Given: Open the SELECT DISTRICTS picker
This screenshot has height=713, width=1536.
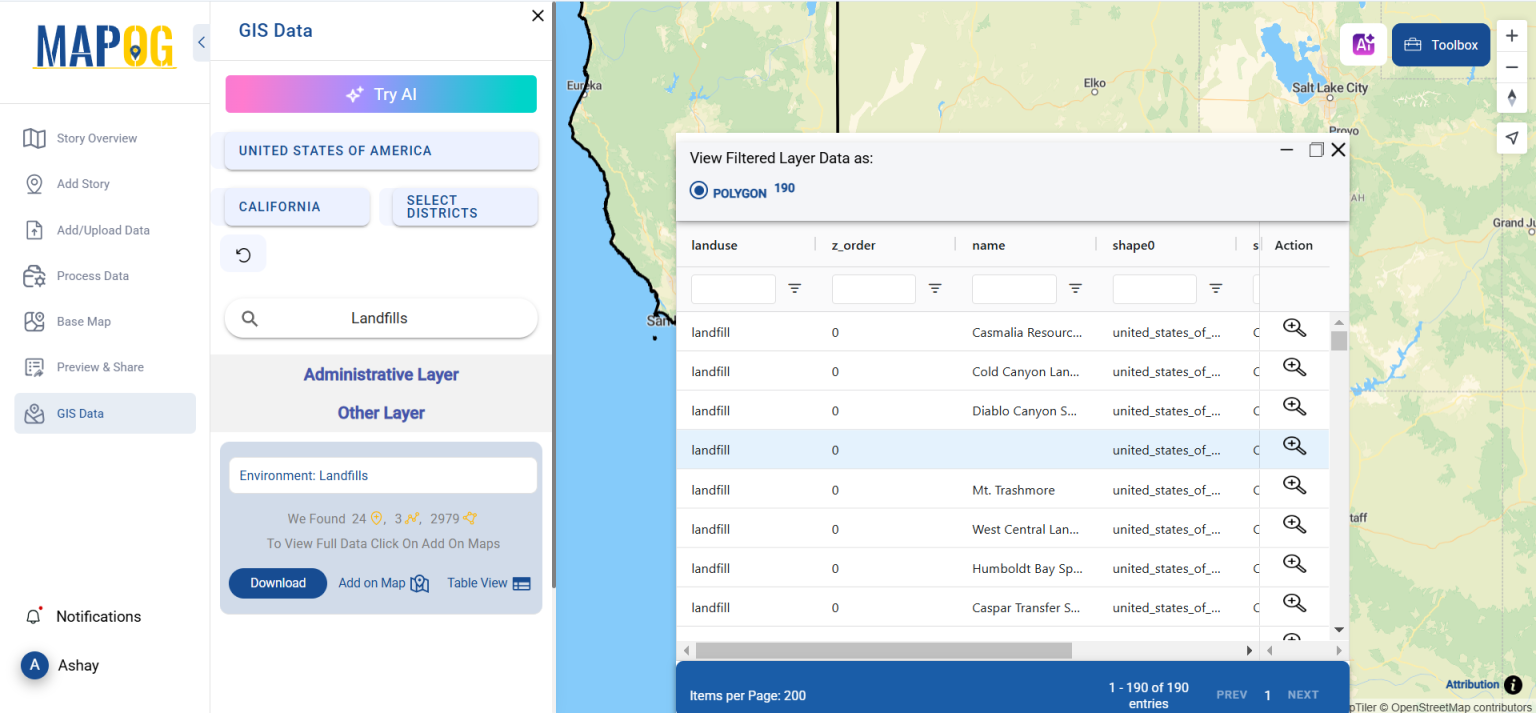Looking at the screenshot, I should click(463, 207).
